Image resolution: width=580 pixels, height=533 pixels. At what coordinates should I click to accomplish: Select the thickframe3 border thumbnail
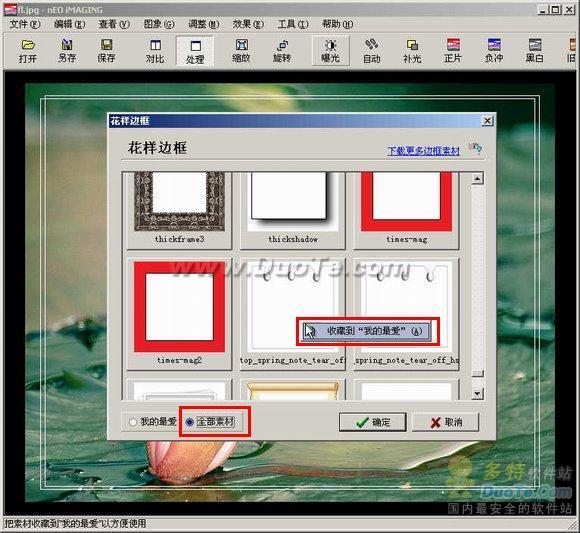pos(179,210)
